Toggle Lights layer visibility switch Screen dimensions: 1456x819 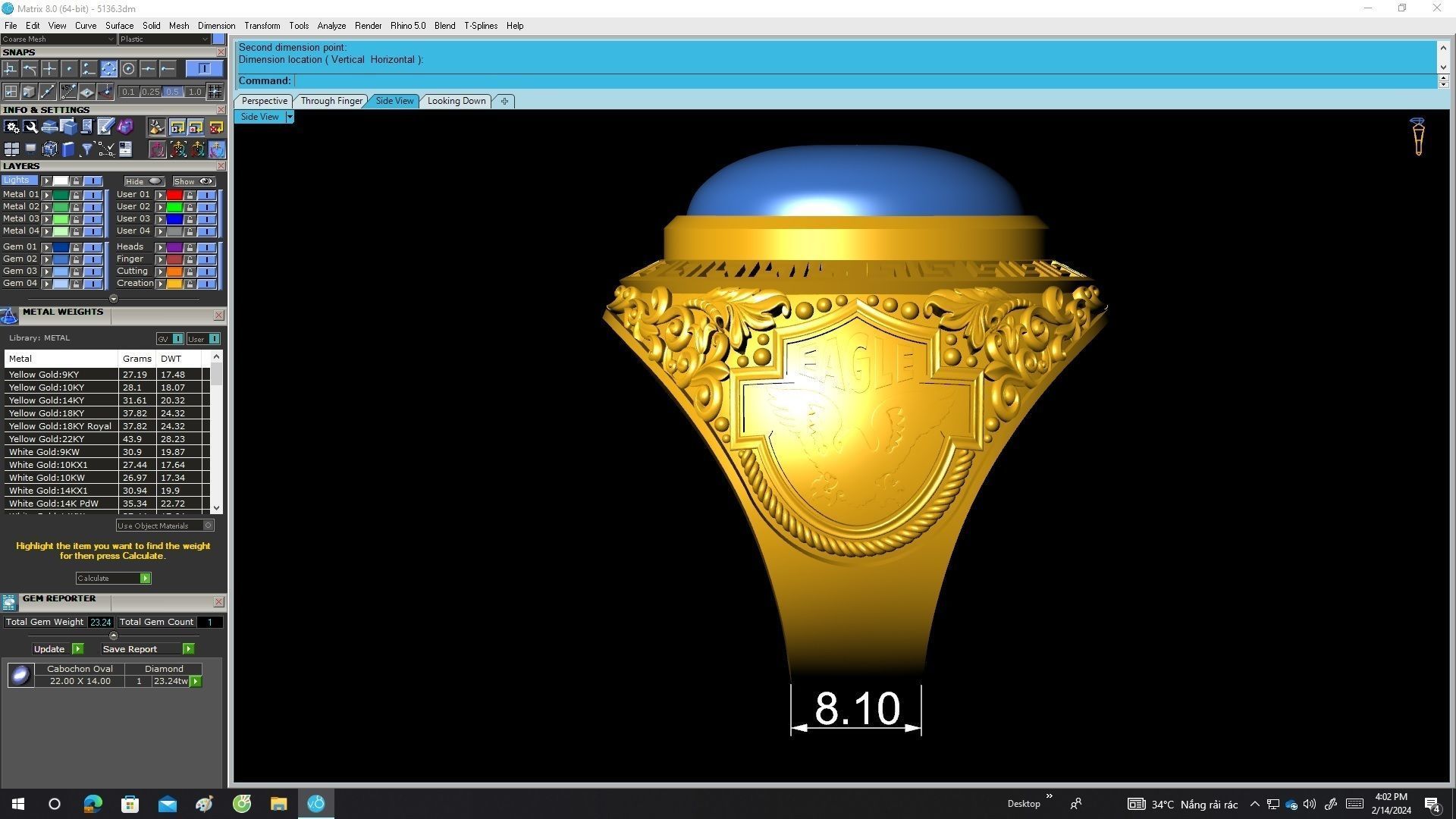click(x=93, y=181)
